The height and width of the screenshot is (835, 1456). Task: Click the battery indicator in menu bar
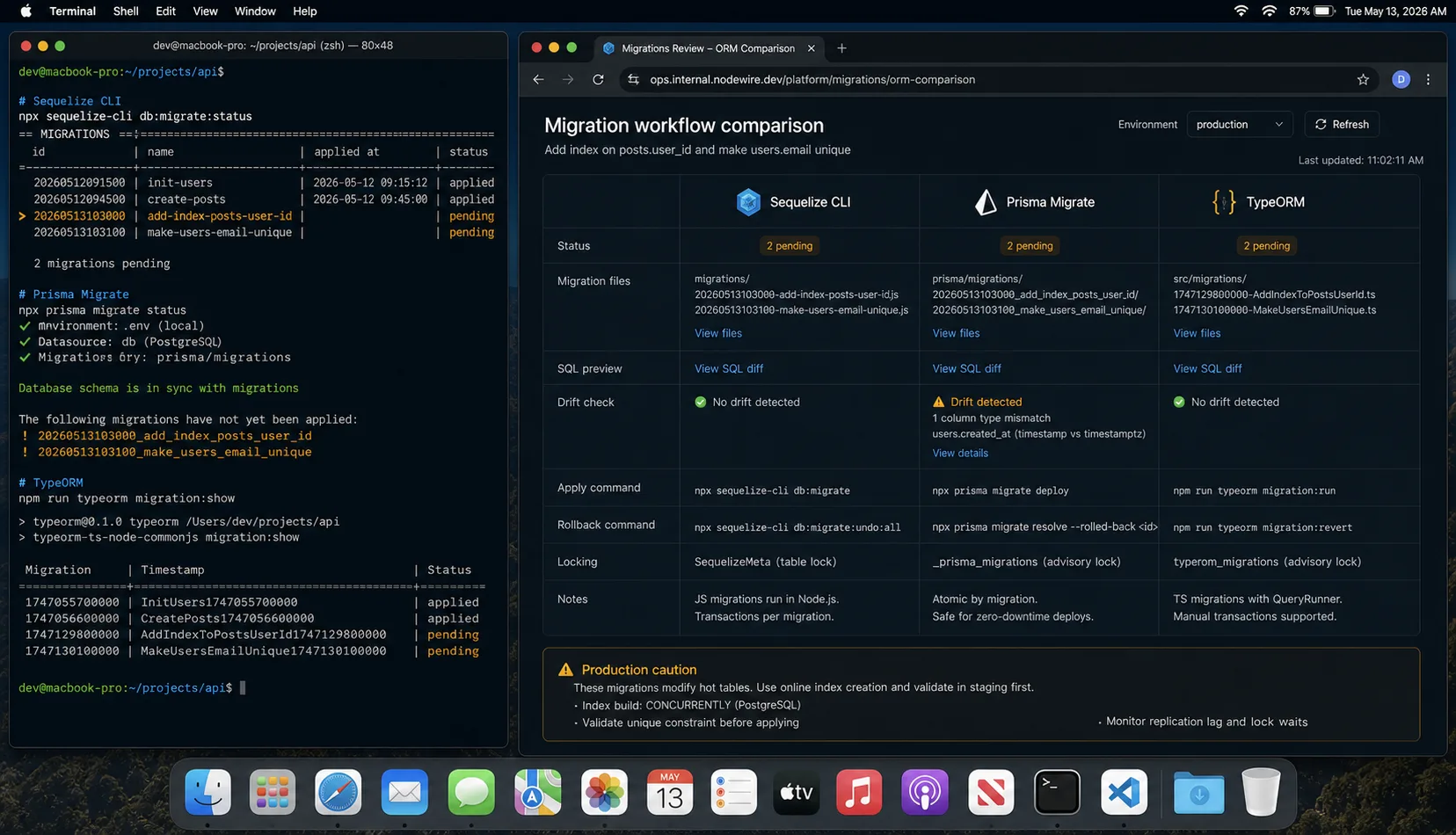[x=1312, y=11]
